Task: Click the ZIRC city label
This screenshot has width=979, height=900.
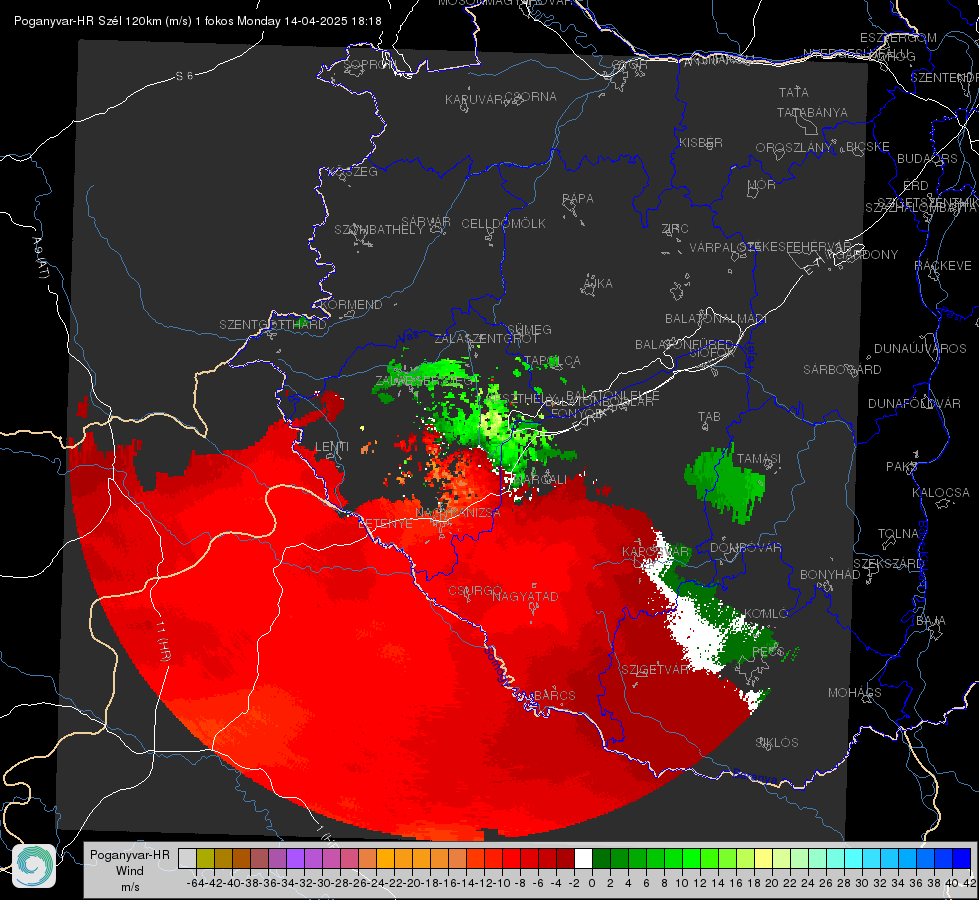Action: click(675, 229)
